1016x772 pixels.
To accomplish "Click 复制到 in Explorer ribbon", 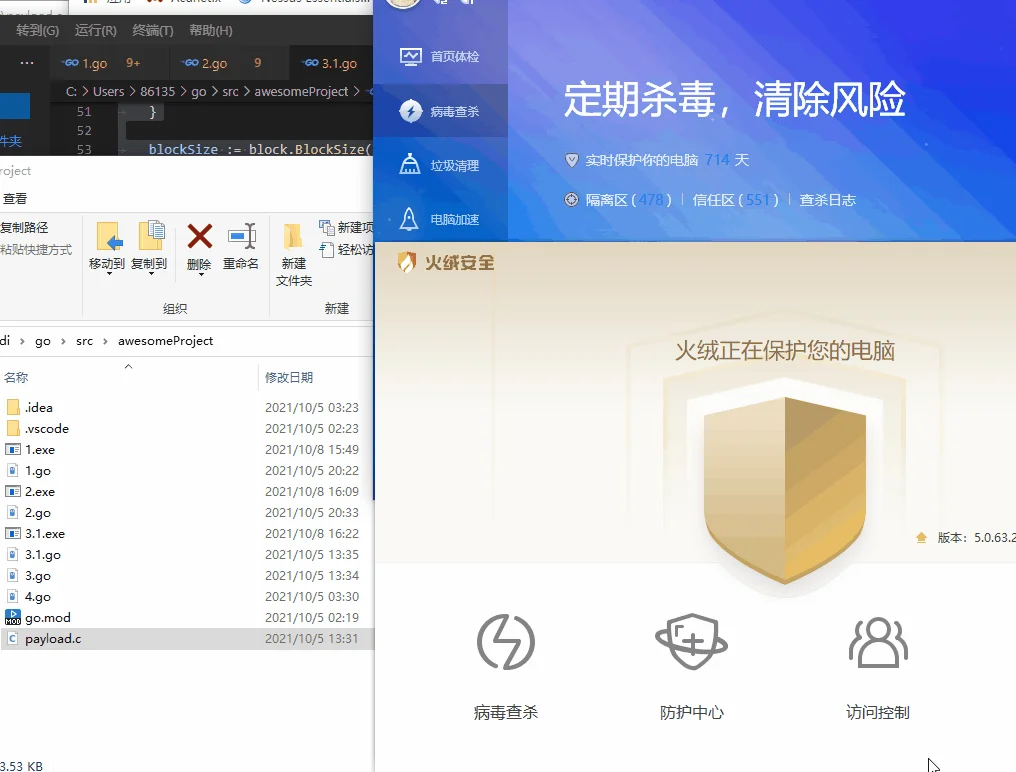I will (x=149, y=246).
